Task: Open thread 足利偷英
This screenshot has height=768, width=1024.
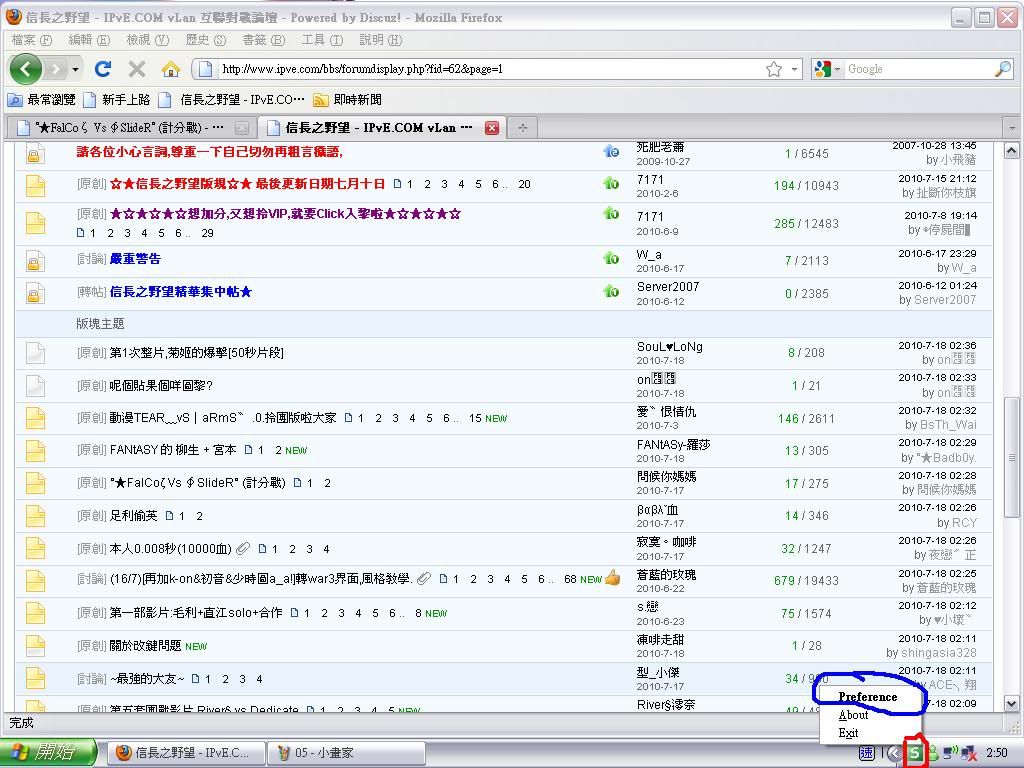Action: coord(133,516)
